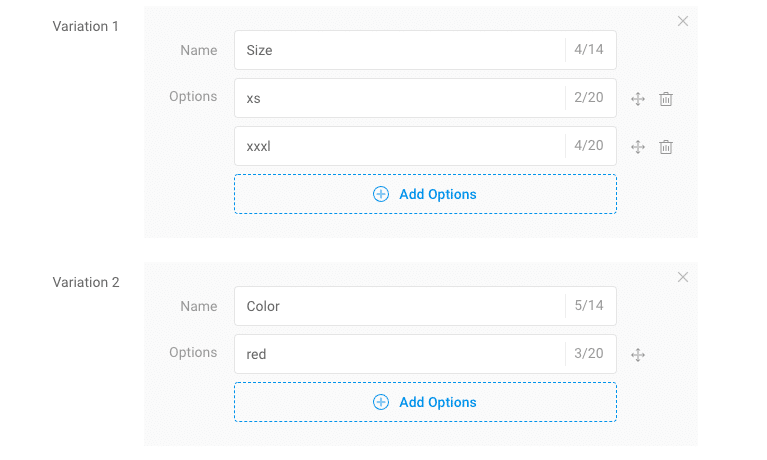Viewport: 767px width, 460px height.
Task: Click the move handle beside the red option
Action: coord(638,355)
